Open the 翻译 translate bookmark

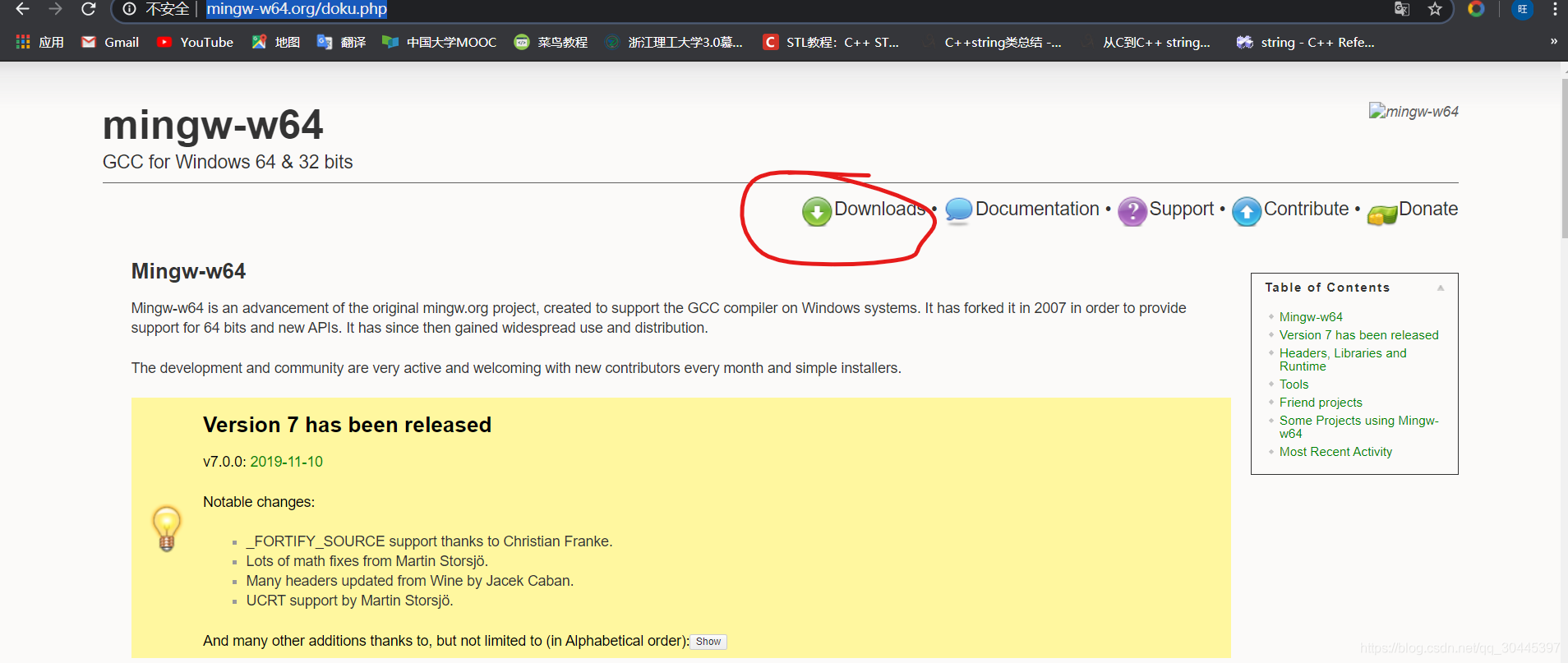point(341,42)
